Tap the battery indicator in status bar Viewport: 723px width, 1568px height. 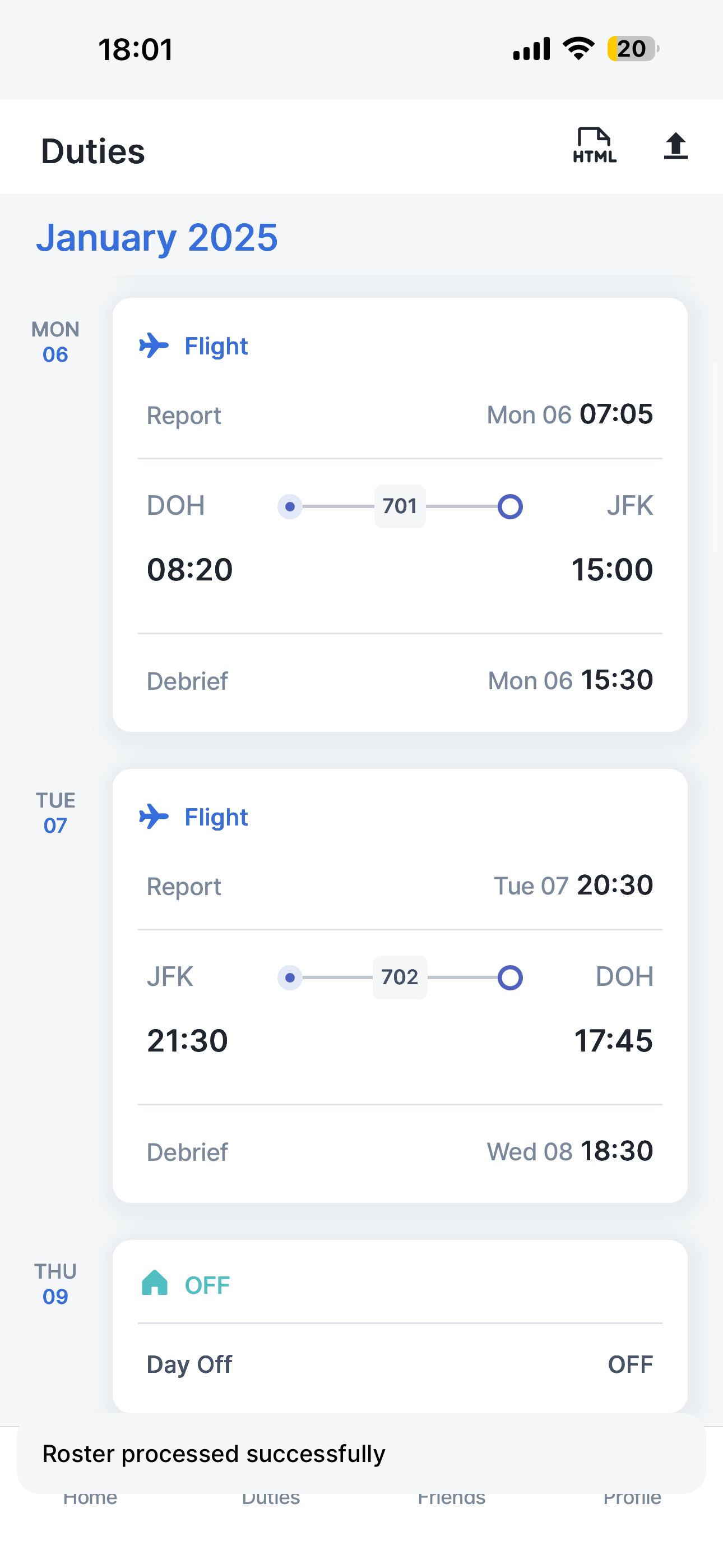click(x=633, y=49)
